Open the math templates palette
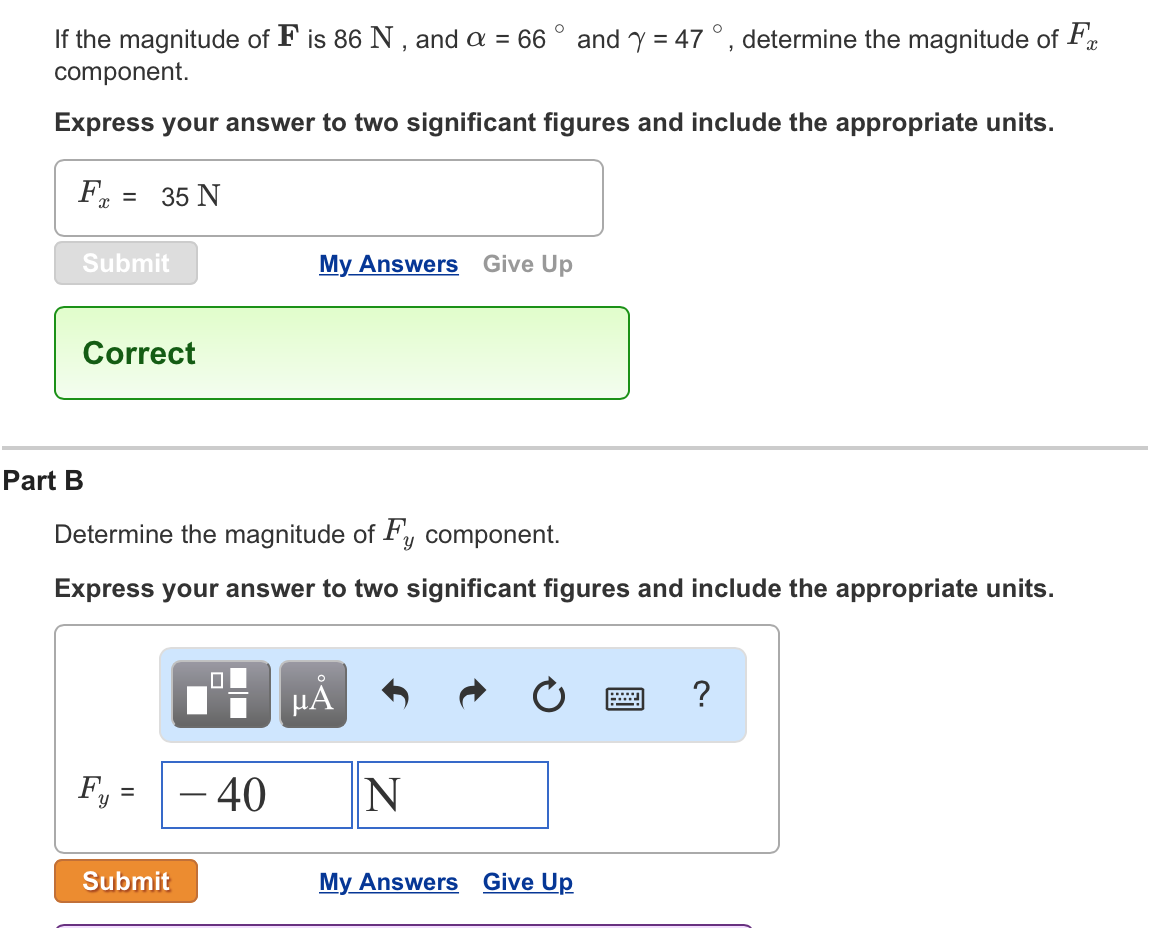 pos(220,693)
